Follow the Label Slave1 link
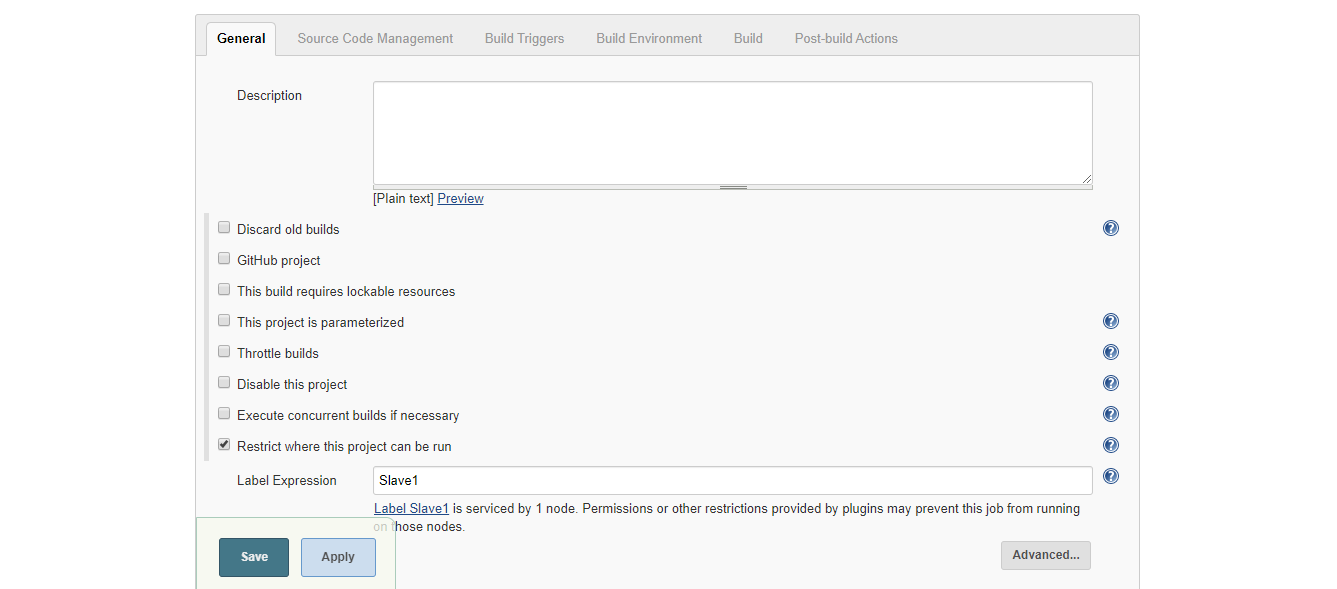The height and width of the screenshot is (589, 1337). click(x=411, y=509)
